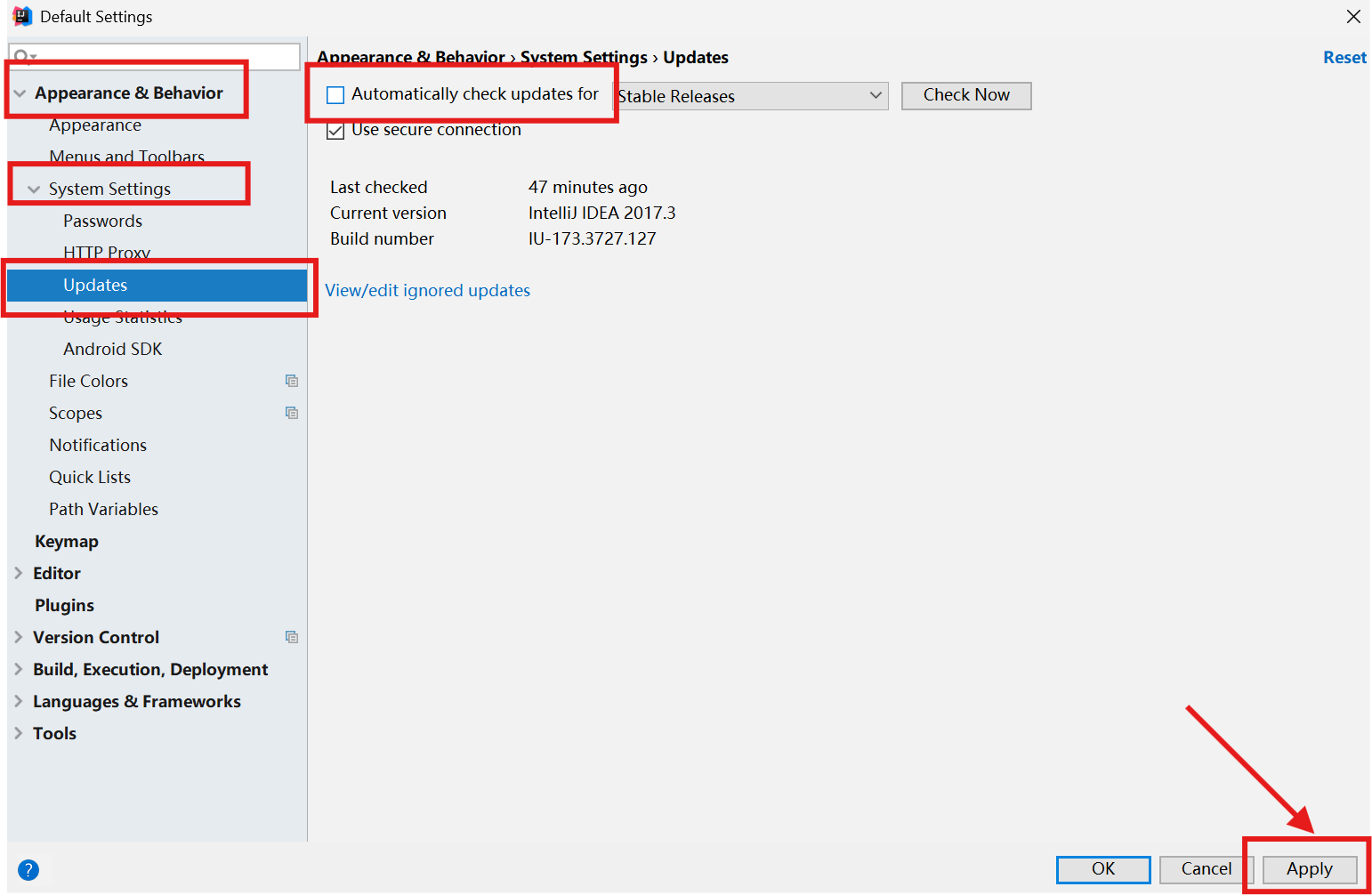
Task: Open the HTTP Proxy settings page
Action: tap(107, 253)
